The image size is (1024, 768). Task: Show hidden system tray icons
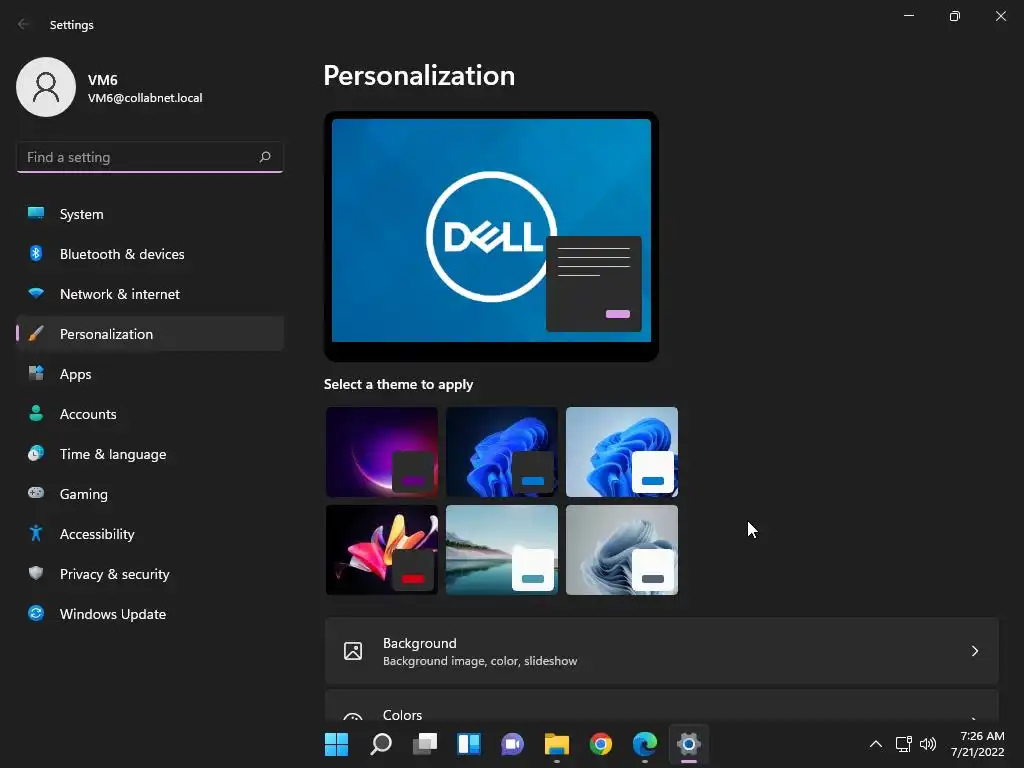(876, 744)
